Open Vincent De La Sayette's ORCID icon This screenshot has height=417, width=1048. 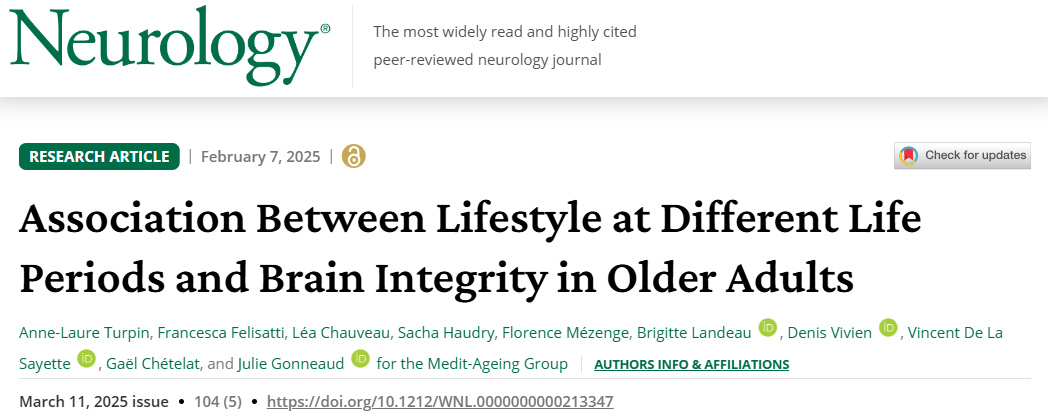tap(87, 359)
